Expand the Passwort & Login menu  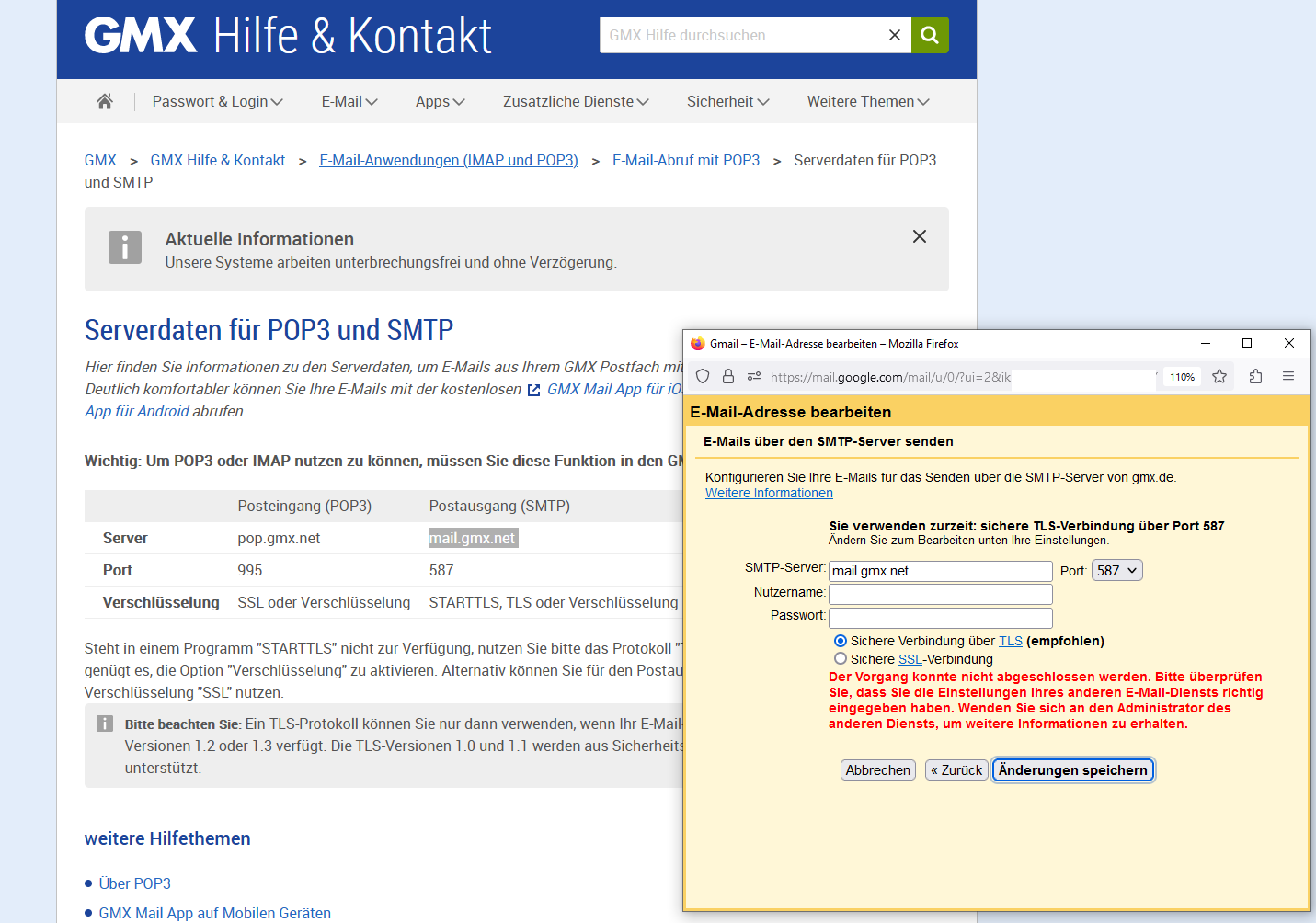click(218, 101)
